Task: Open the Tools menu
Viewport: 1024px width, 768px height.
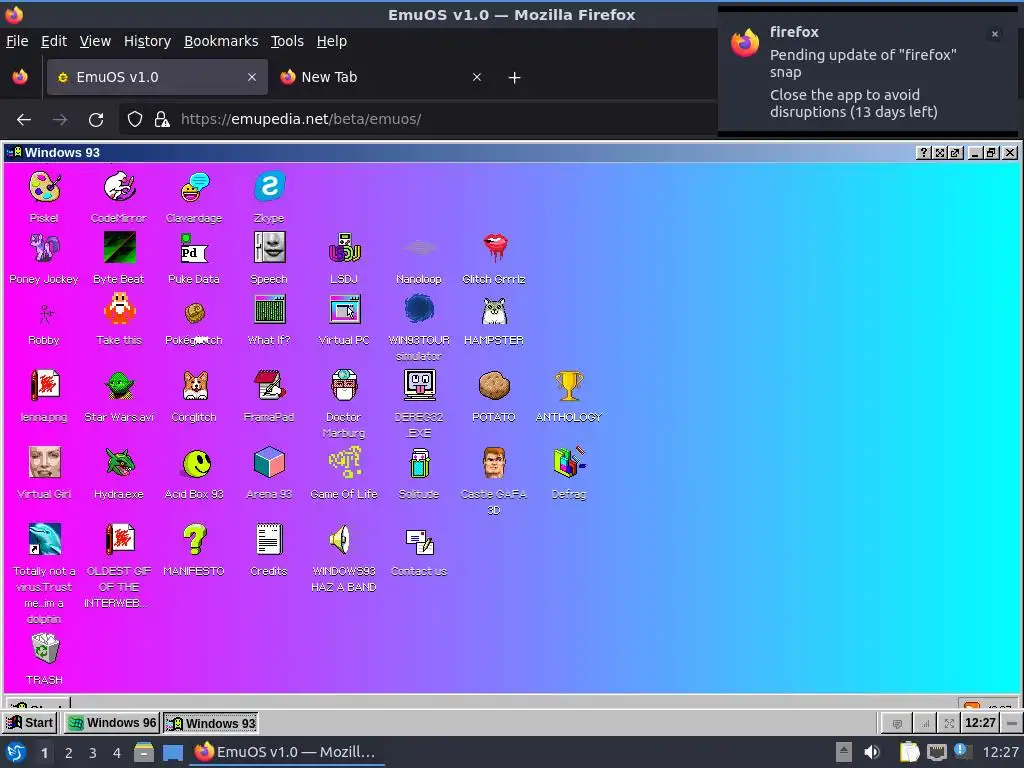Action: (x=287, y=41)
